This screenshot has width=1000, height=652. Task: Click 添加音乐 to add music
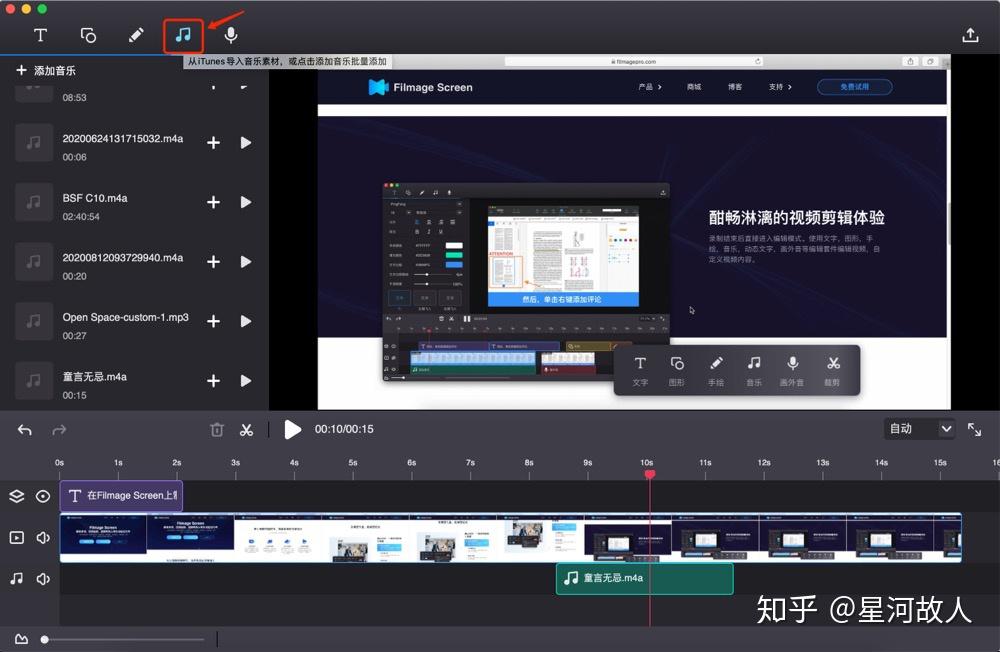point(46,70)
